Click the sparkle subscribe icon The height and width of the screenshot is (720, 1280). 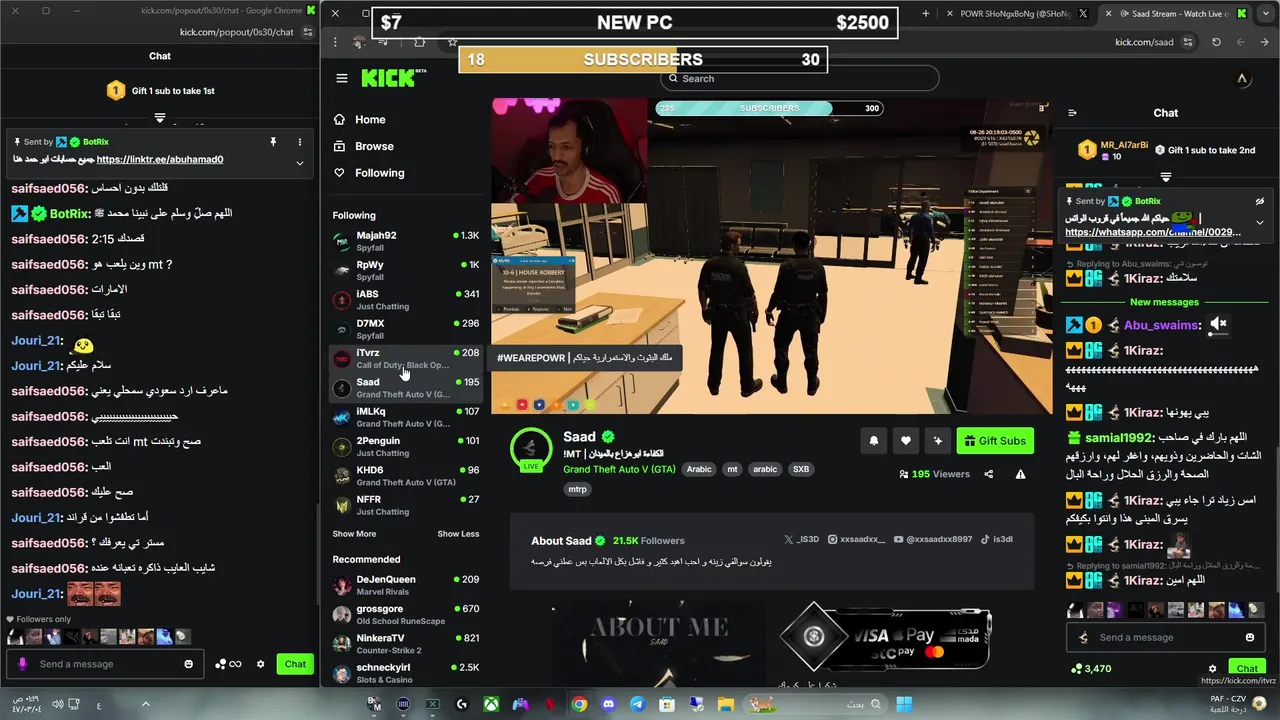click(938, 441)
